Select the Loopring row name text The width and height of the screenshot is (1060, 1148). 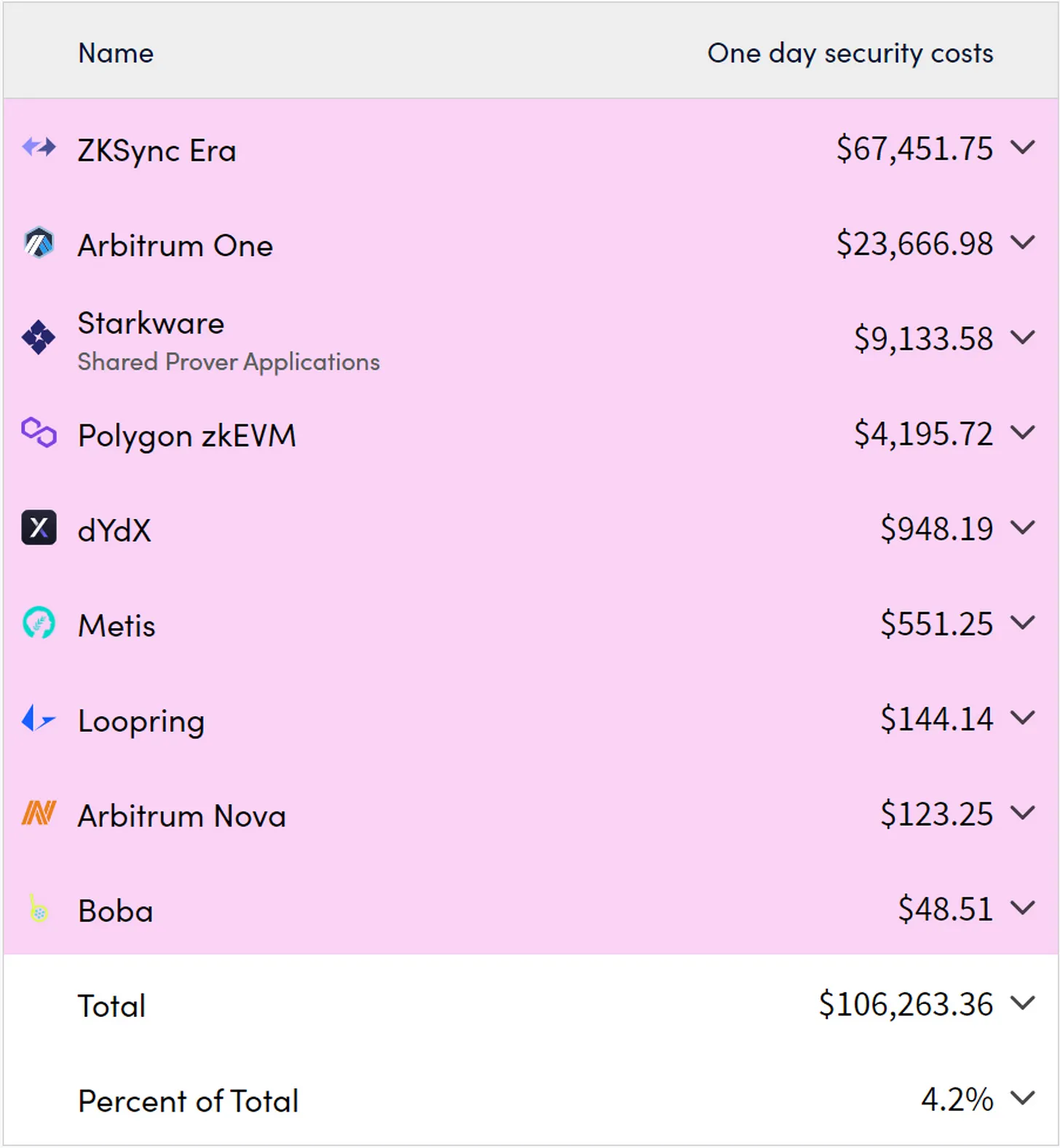point(141,721)
